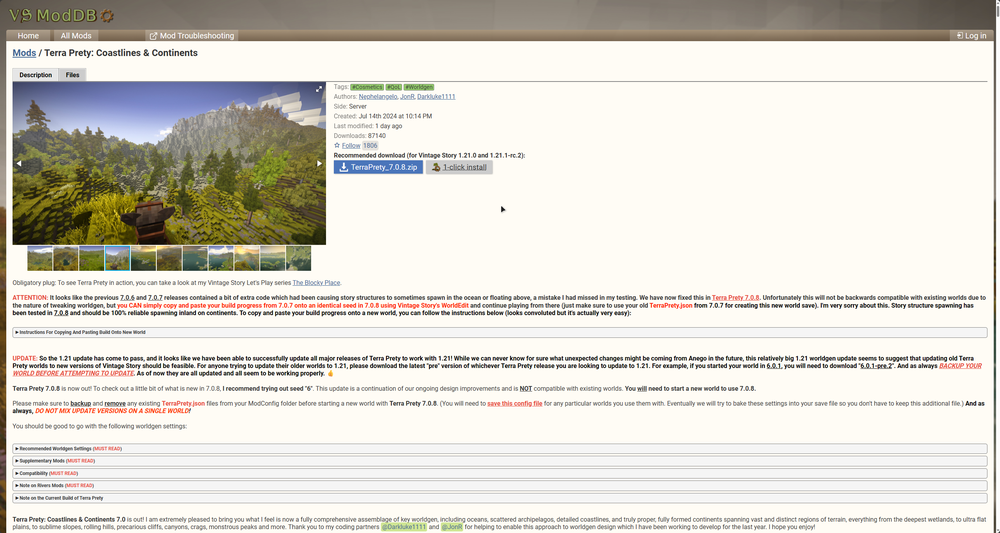
Task: Open author Darkluke1111's profile link
Action: [x=436, y=96]
